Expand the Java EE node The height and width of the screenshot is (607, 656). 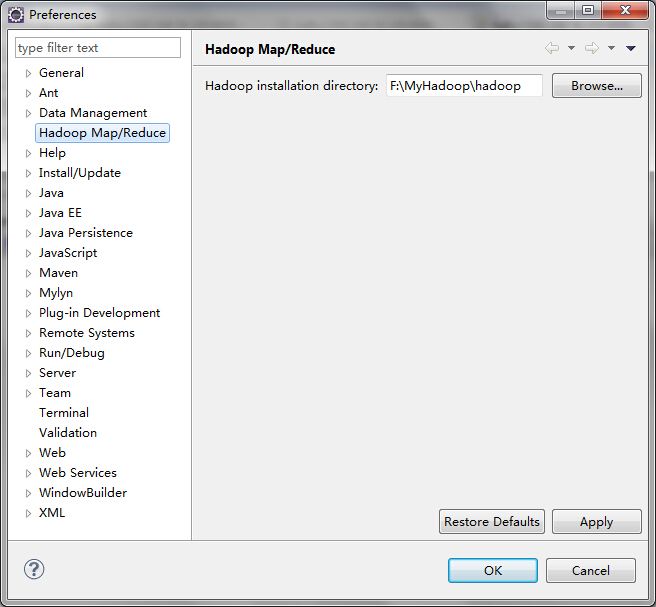point(28,213)
